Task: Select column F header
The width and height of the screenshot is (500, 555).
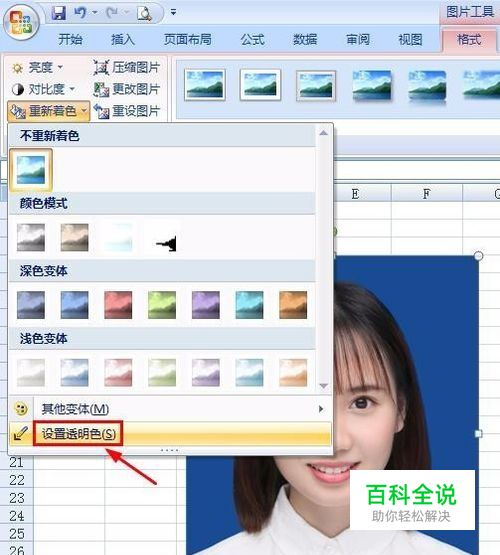Action: [427, 194]
